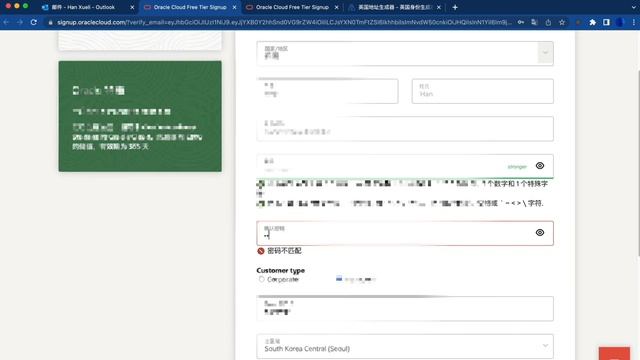Click the country dropdown arrow
This screenshot has height=360, width=640.
545,53
